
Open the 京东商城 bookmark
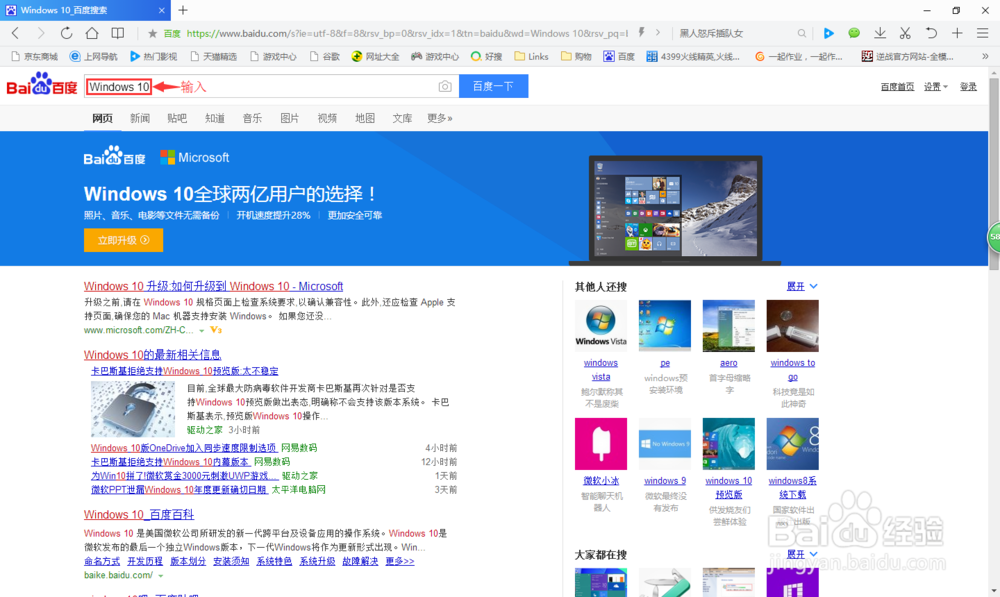[x=35, y=57]
